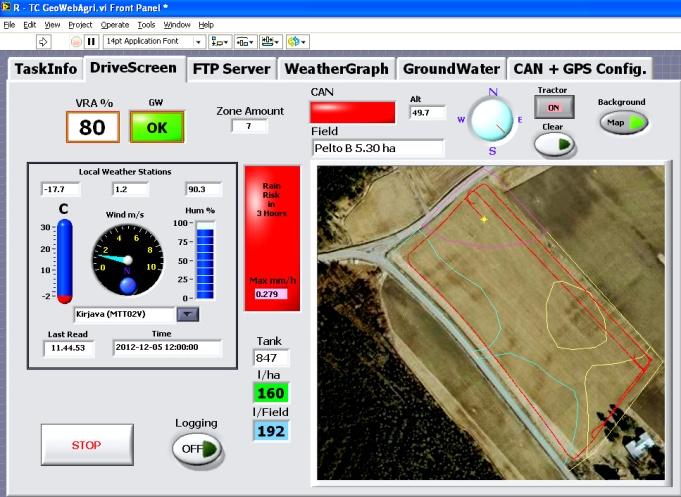
Task: Click the Time field 2012-12-05 12:00:00
Action: point(167,348)
